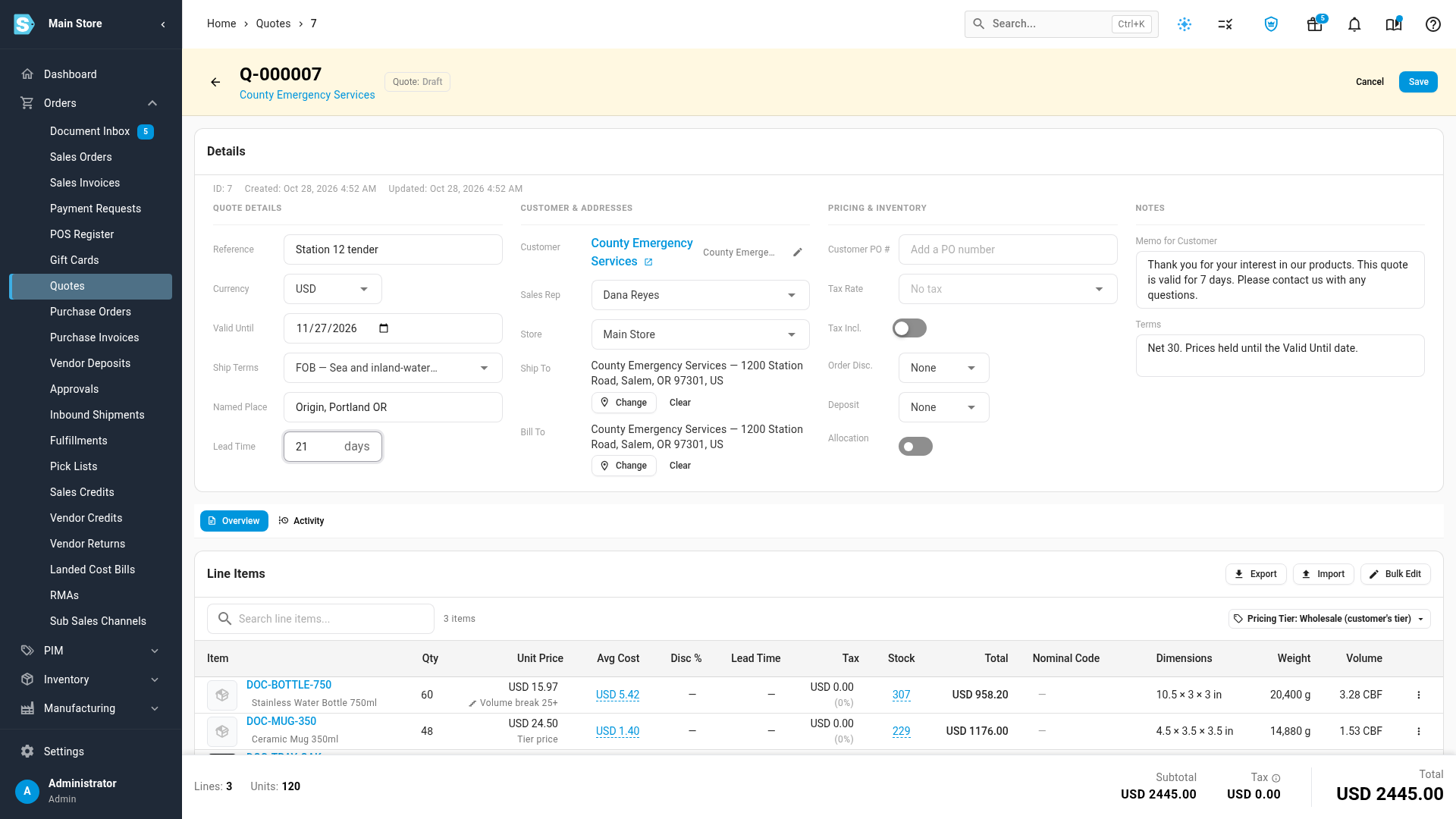Select the Overview tab

(x=234, y=521)
